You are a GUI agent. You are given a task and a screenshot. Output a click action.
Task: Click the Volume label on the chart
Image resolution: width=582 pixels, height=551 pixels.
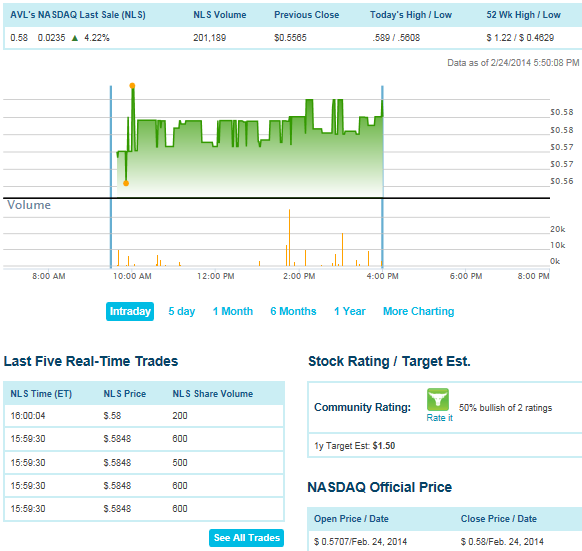[29, 205]
